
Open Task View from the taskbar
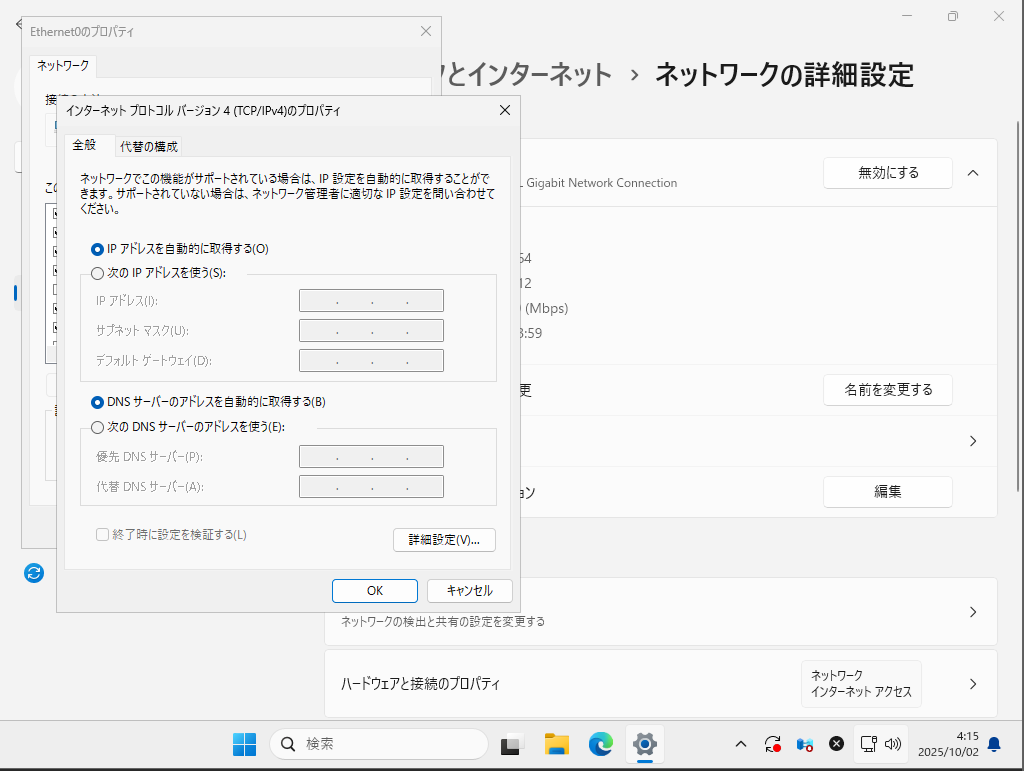pyautogui.click(x=512, y=744)
